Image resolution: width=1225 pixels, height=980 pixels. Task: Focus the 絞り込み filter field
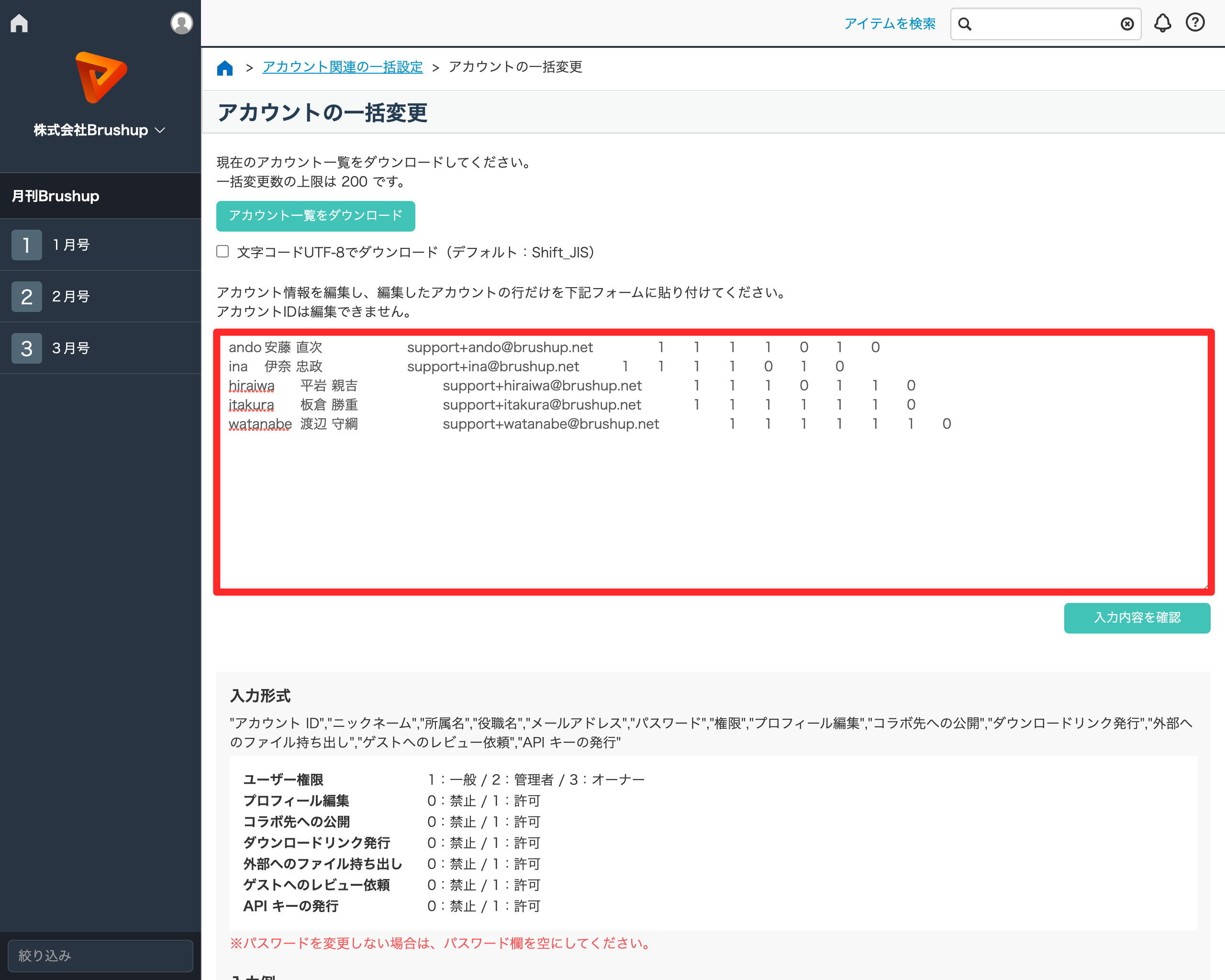(x=100, y=956)
